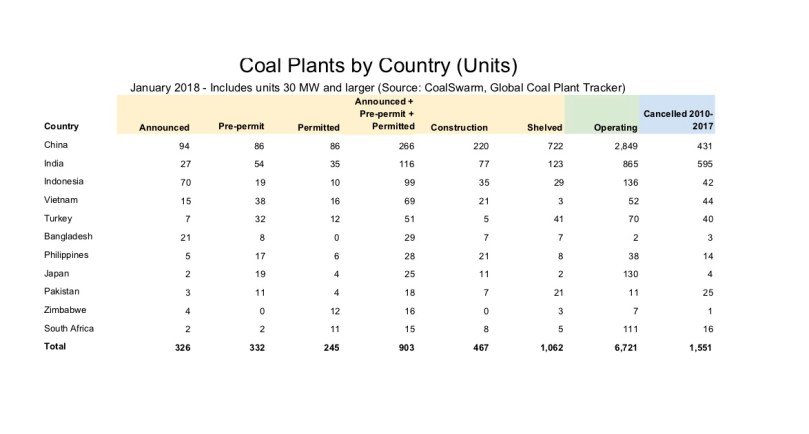
Task: Select the 'Indonesia' row label
Action: click(64, 184)
